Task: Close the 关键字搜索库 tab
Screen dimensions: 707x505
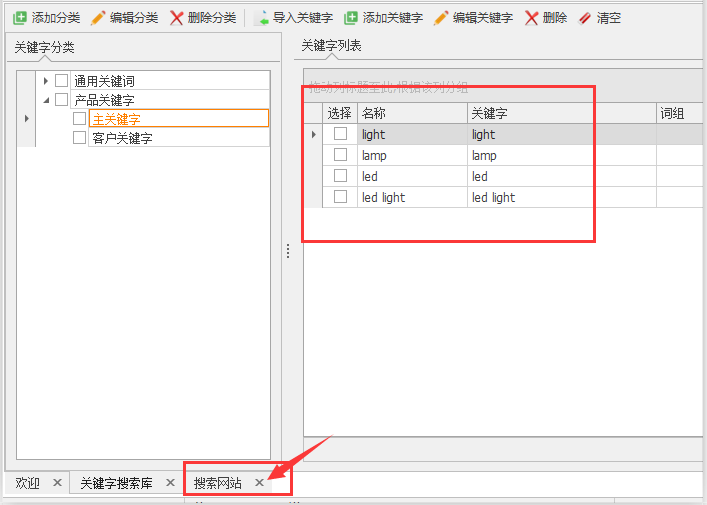Action: (170, 482)
